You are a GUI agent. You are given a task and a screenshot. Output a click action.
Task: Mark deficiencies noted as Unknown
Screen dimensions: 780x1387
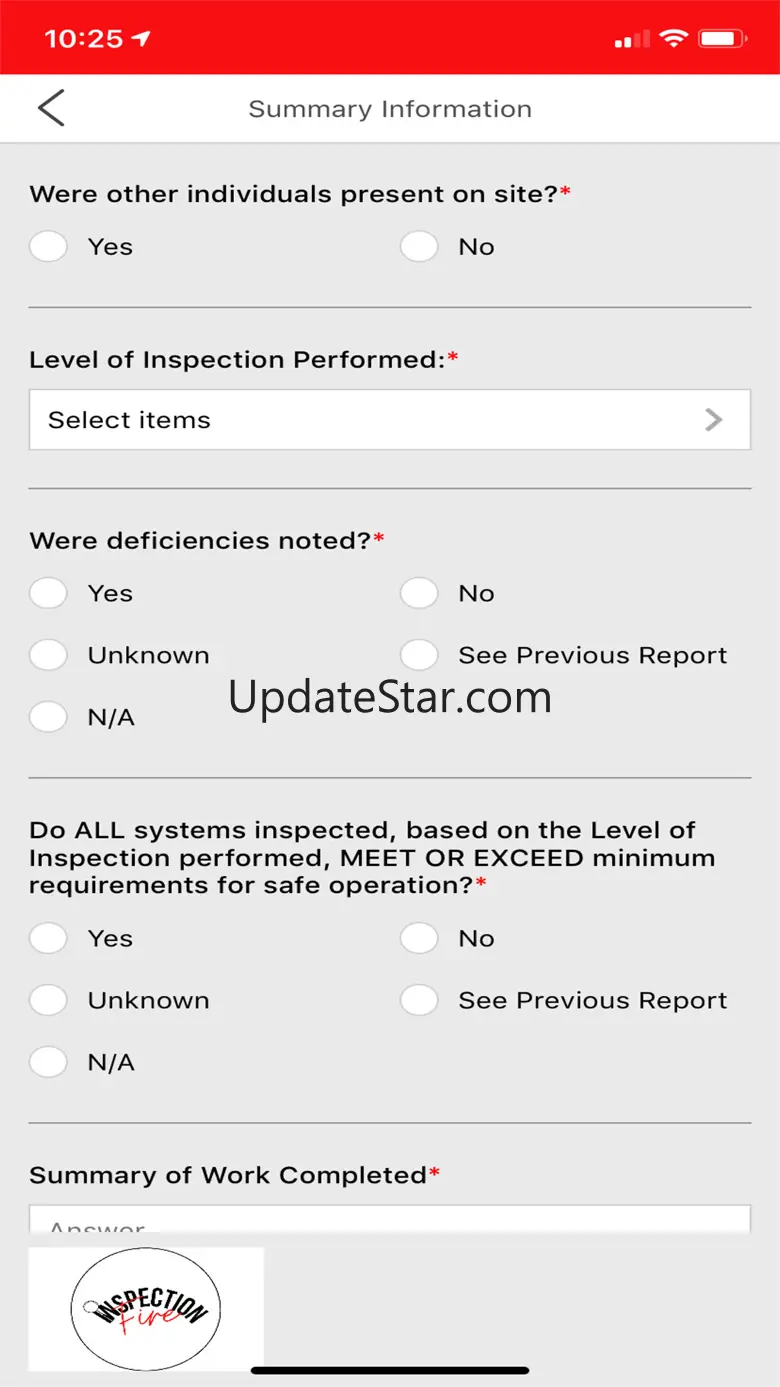point(48,656)
